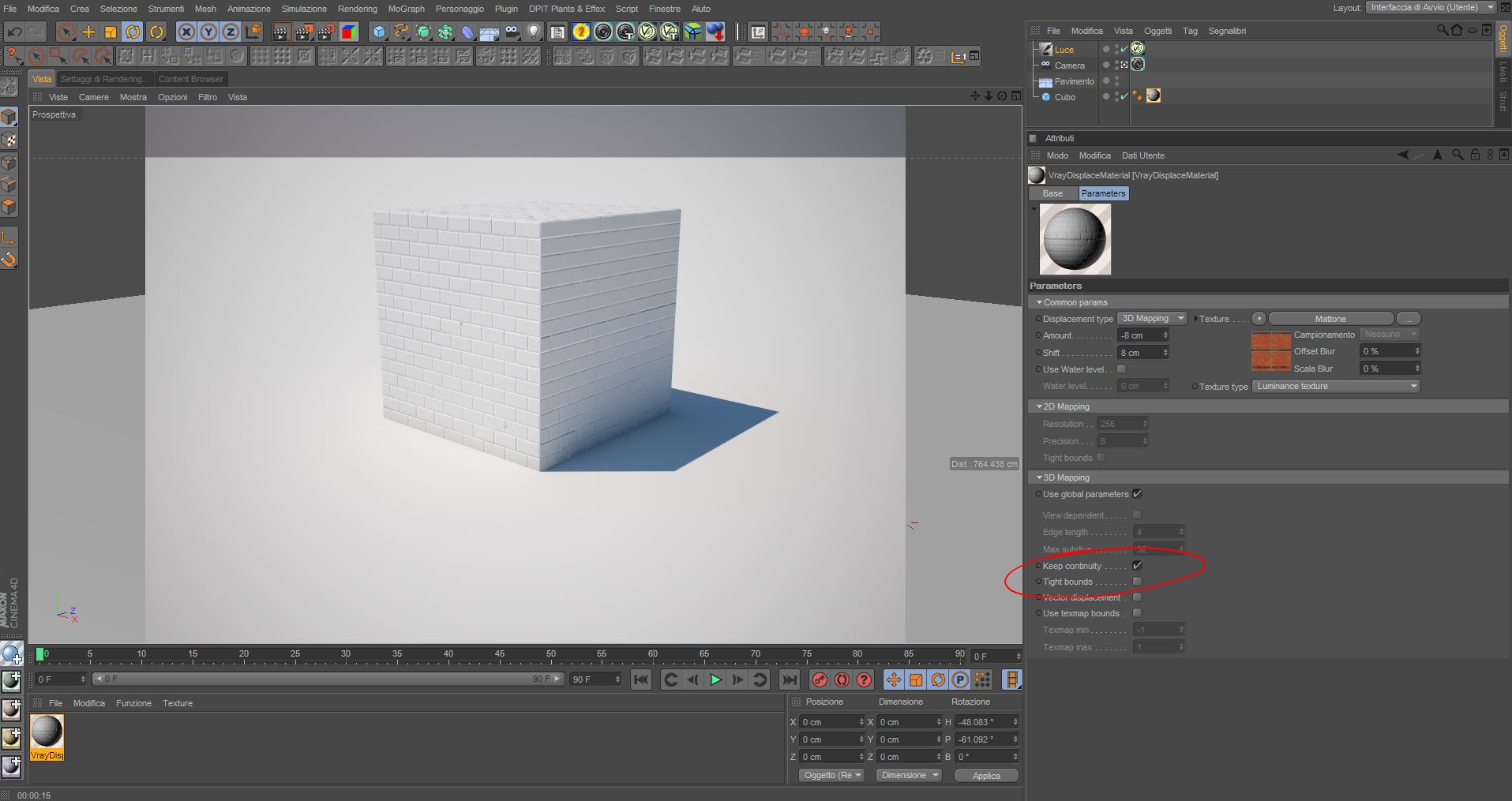Toggle the X axis lock
Image resolution: width=1512 pixels, height=801 pixels.
coord(186,32)
